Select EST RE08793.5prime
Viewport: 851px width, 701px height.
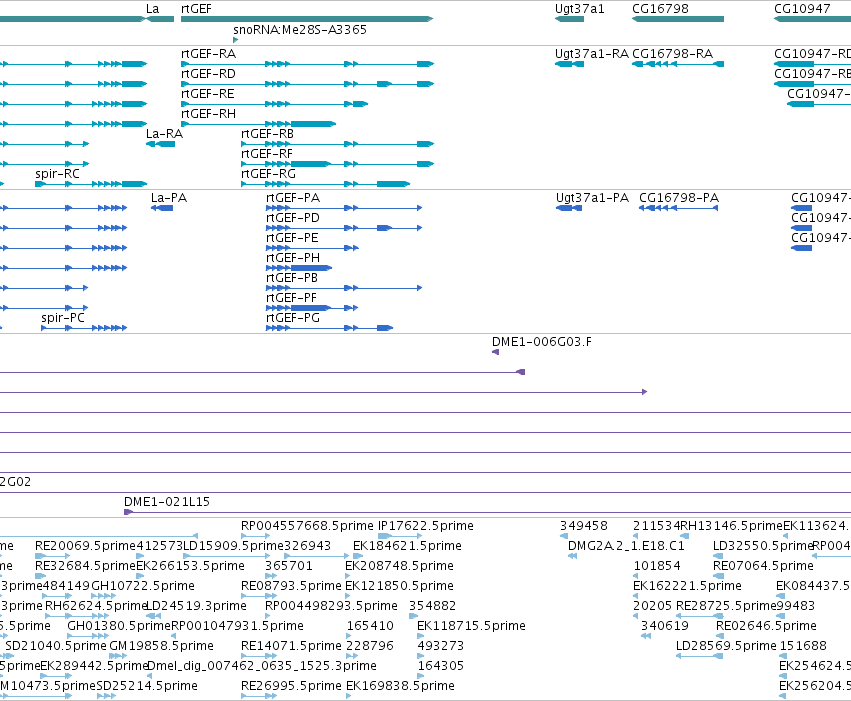(x=291, y=586)
